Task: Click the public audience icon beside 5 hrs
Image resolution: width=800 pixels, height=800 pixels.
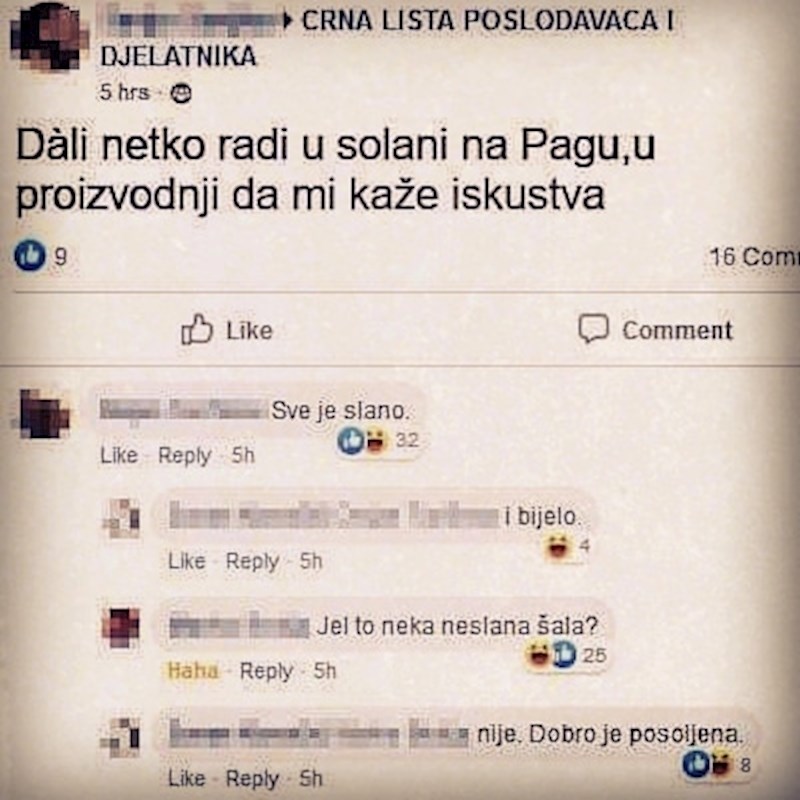Action: [181, 93]
